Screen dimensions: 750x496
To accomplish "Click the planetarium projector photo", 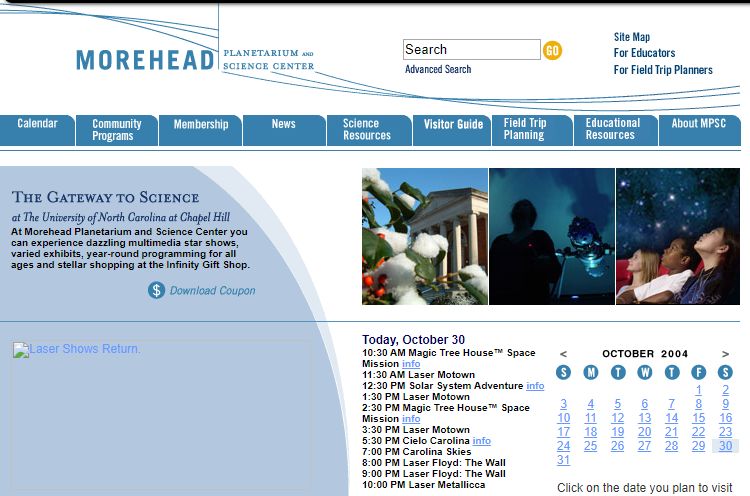I will tap(551, 236).
